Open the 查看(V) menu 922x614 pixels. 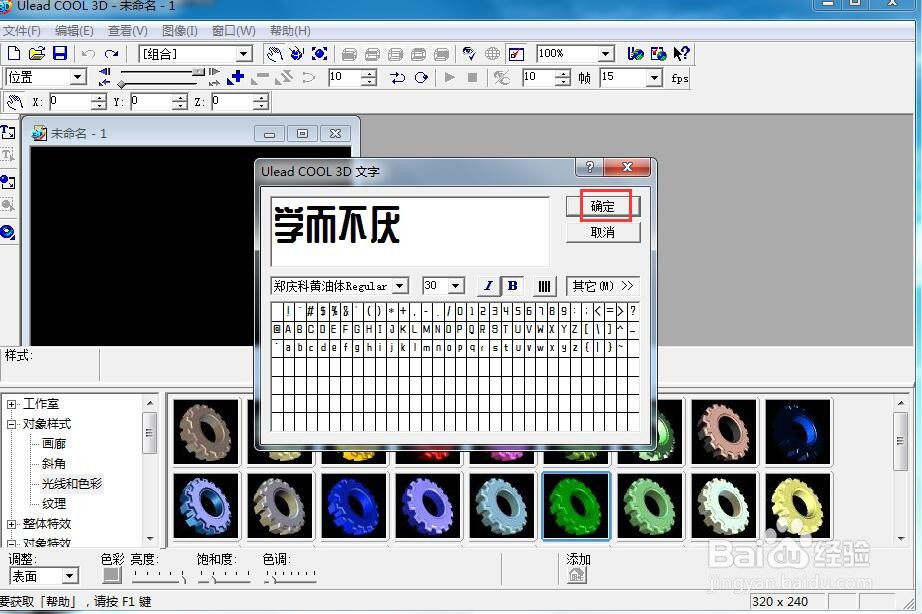[x=128, y=31]
